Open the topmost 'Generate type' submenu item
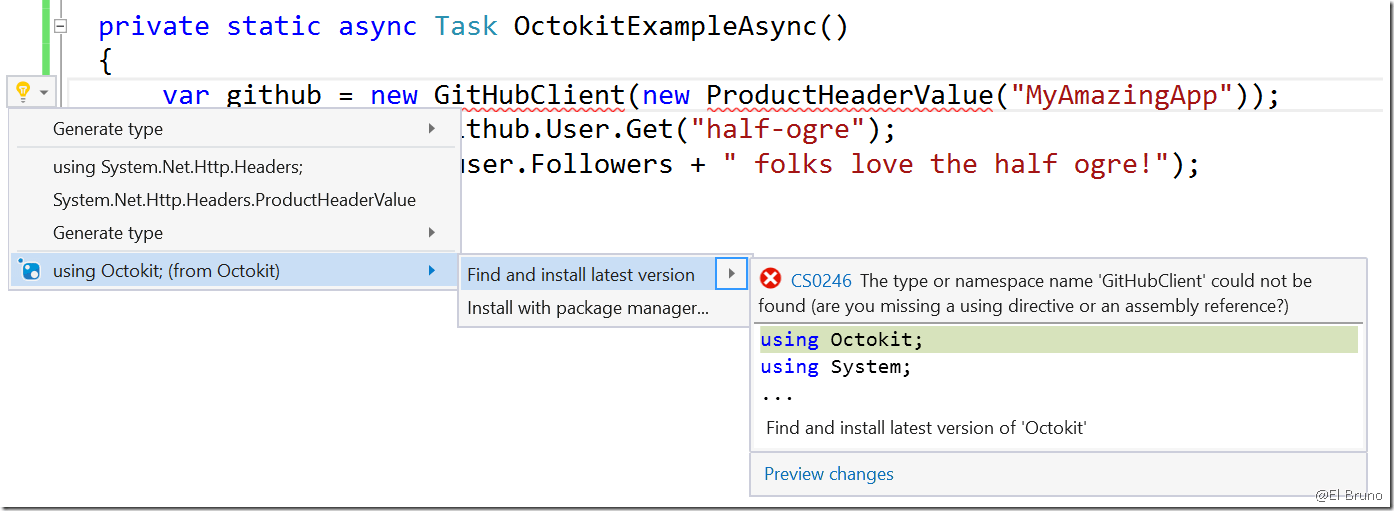 [x=108, y=129]
